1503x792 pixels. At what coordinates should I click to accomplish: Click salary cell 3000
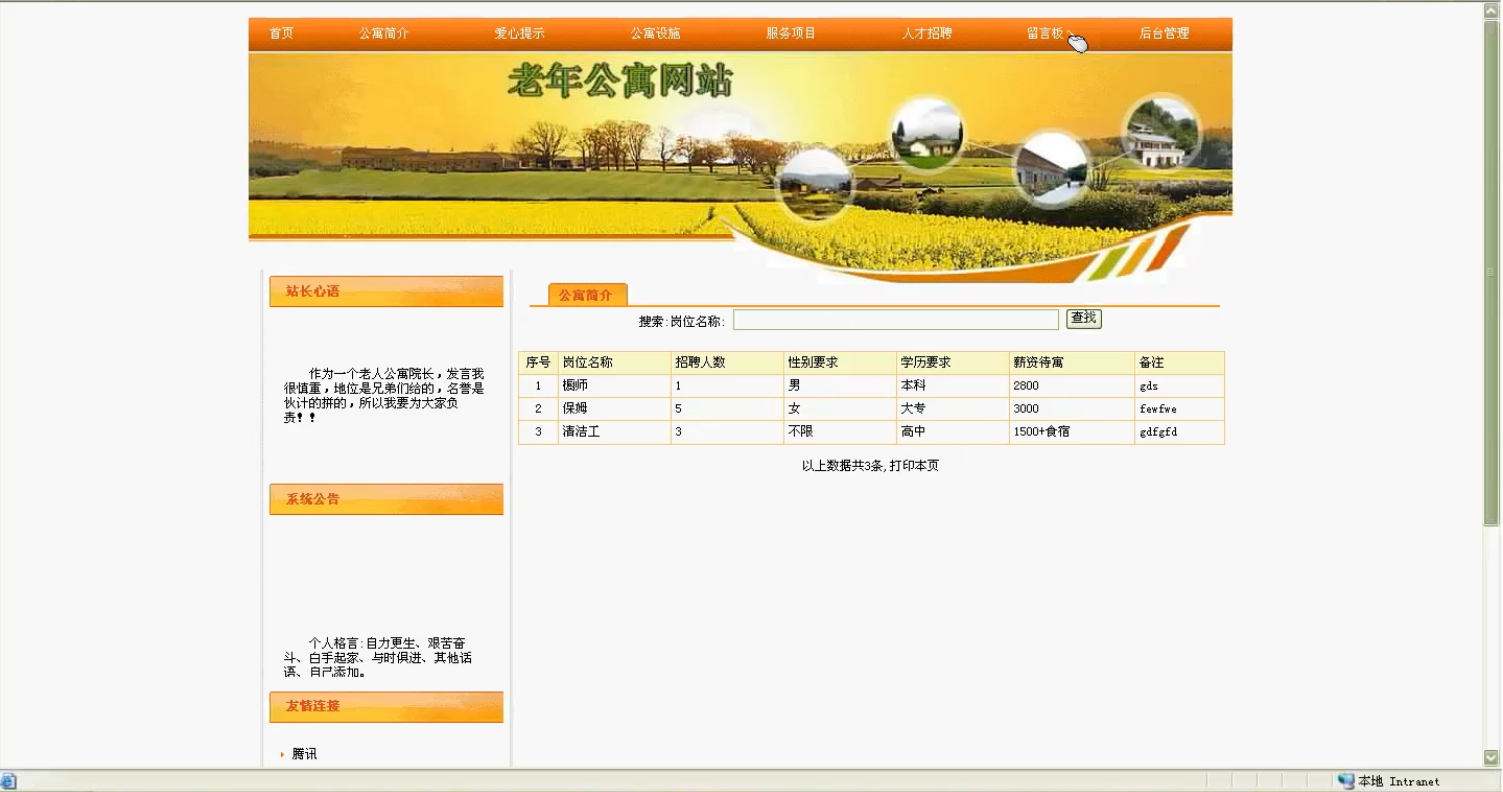coord(1072,409)
